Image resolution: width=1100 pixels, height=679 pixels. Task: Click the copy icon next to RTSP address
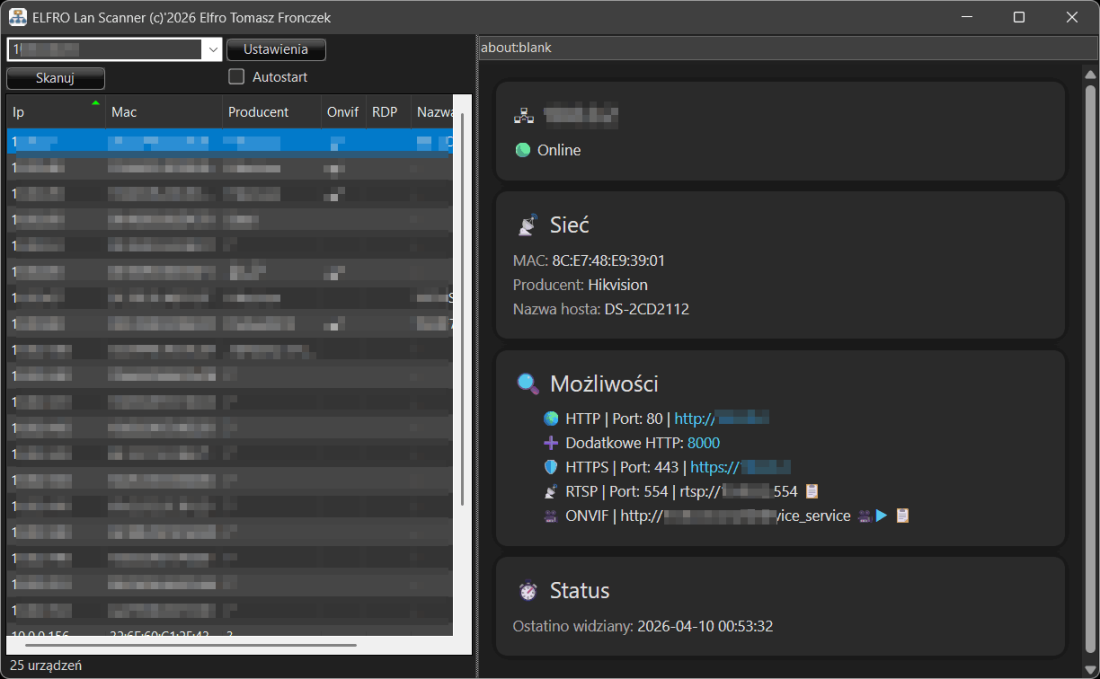pos(812,491)
